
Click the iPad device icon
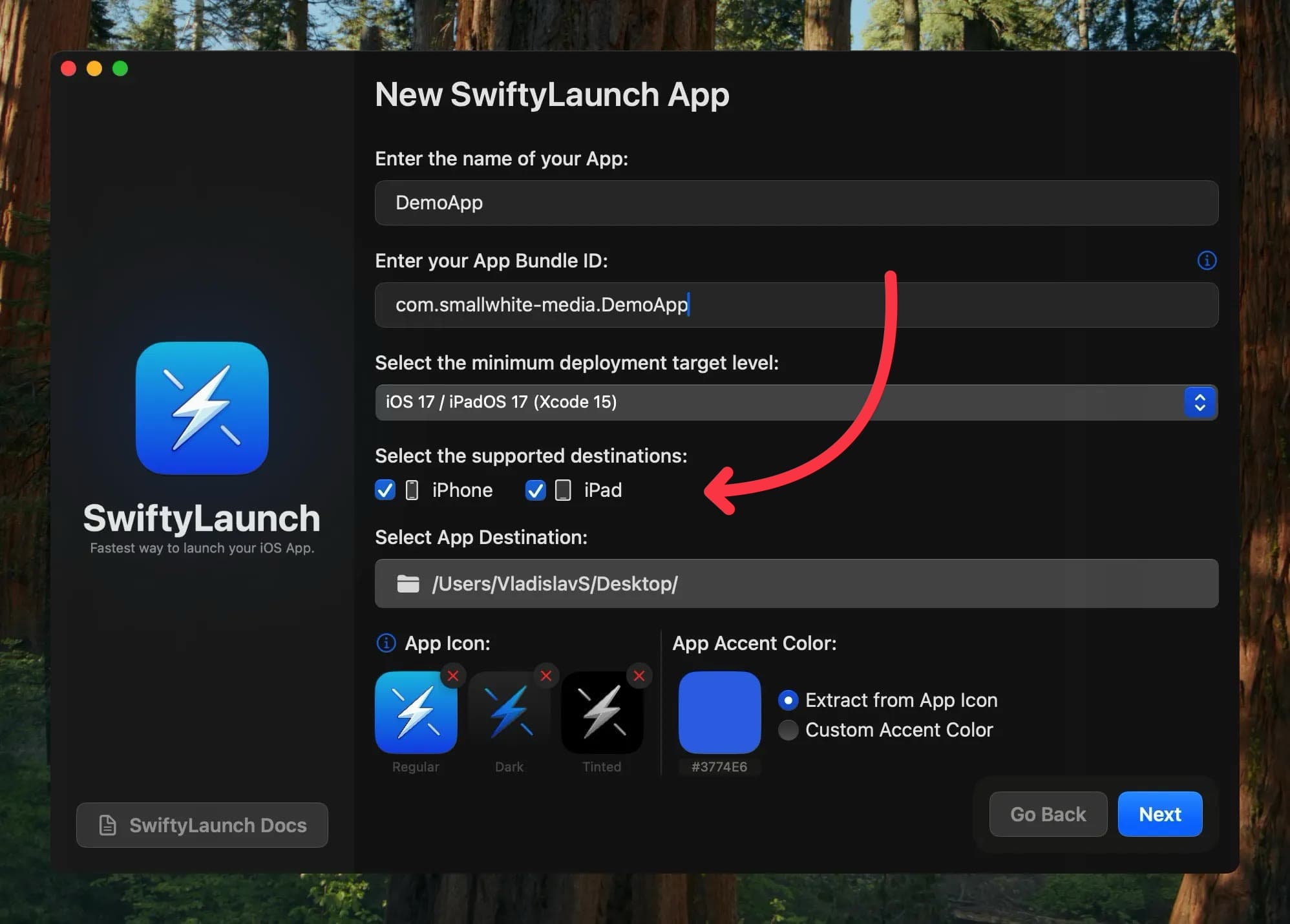tap(563, 490)
